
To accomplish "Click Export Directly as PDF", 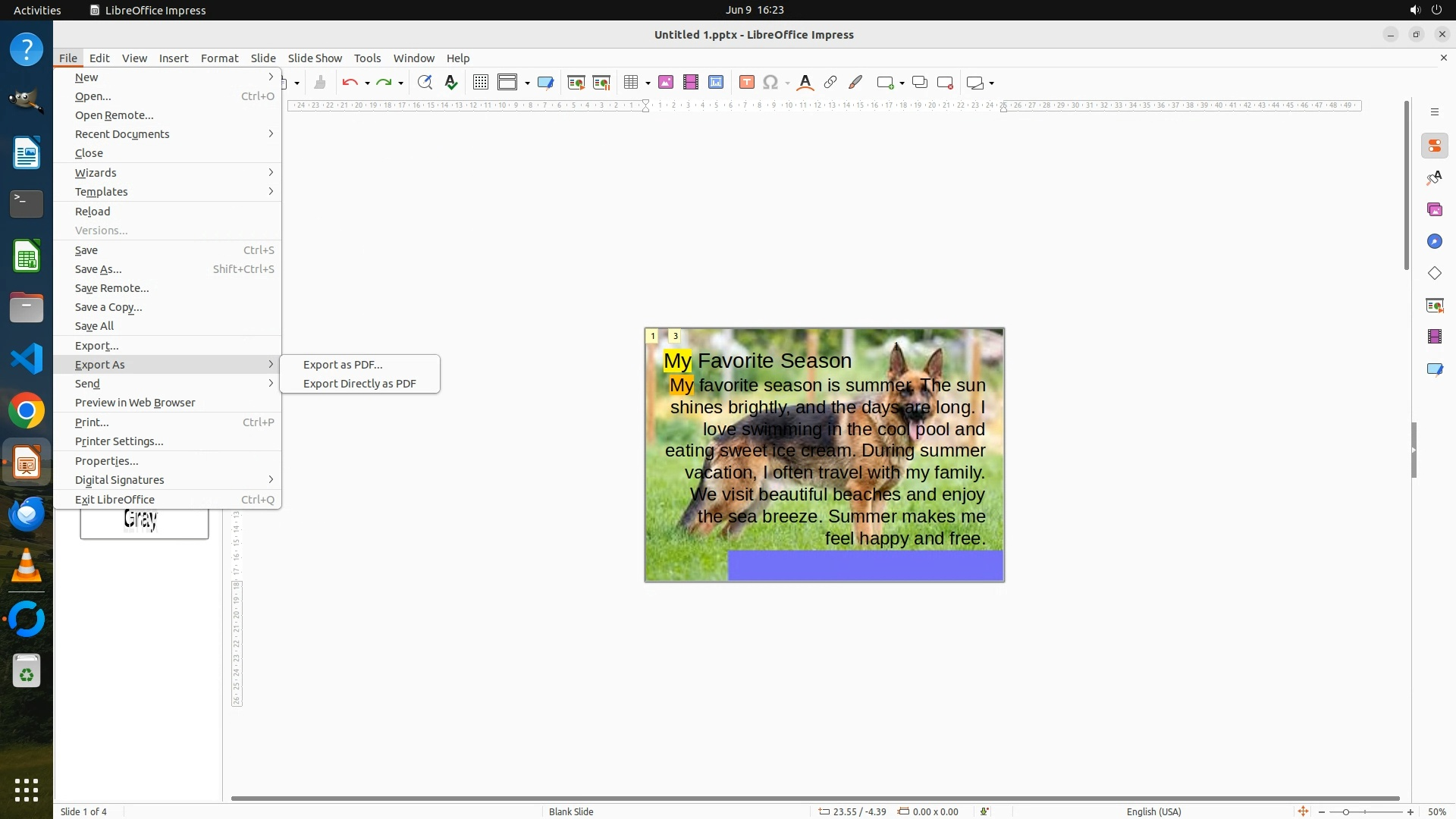I will (x=359, y=384).
